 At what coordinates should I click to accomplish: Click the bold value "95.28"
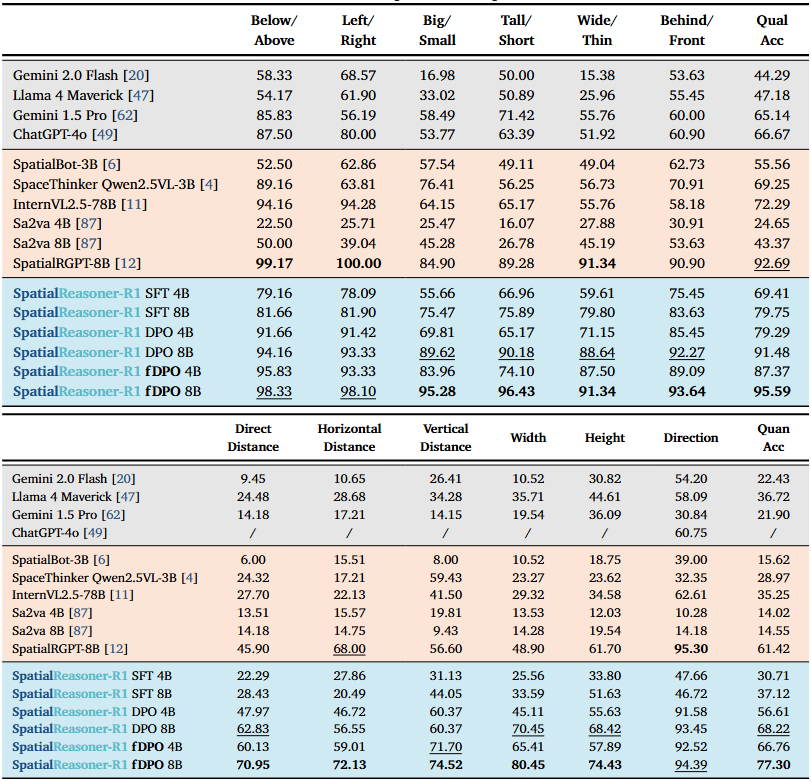(x=437, y=392)
